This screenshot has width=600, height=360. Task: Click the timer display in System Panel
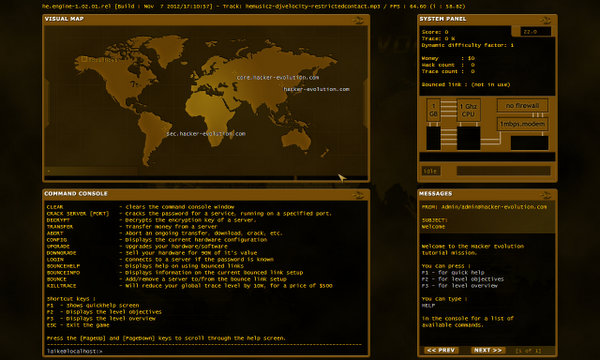click(x=536, y=32)
